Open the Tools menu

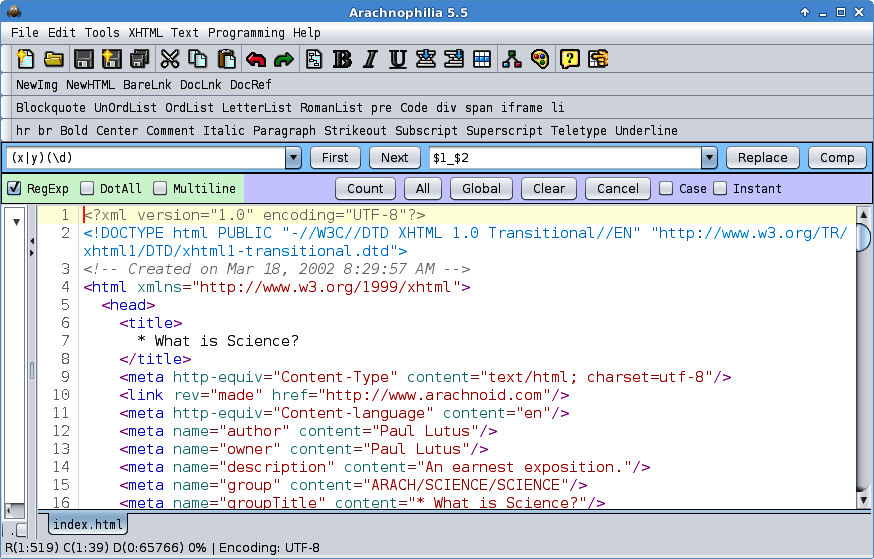[102, 33]
